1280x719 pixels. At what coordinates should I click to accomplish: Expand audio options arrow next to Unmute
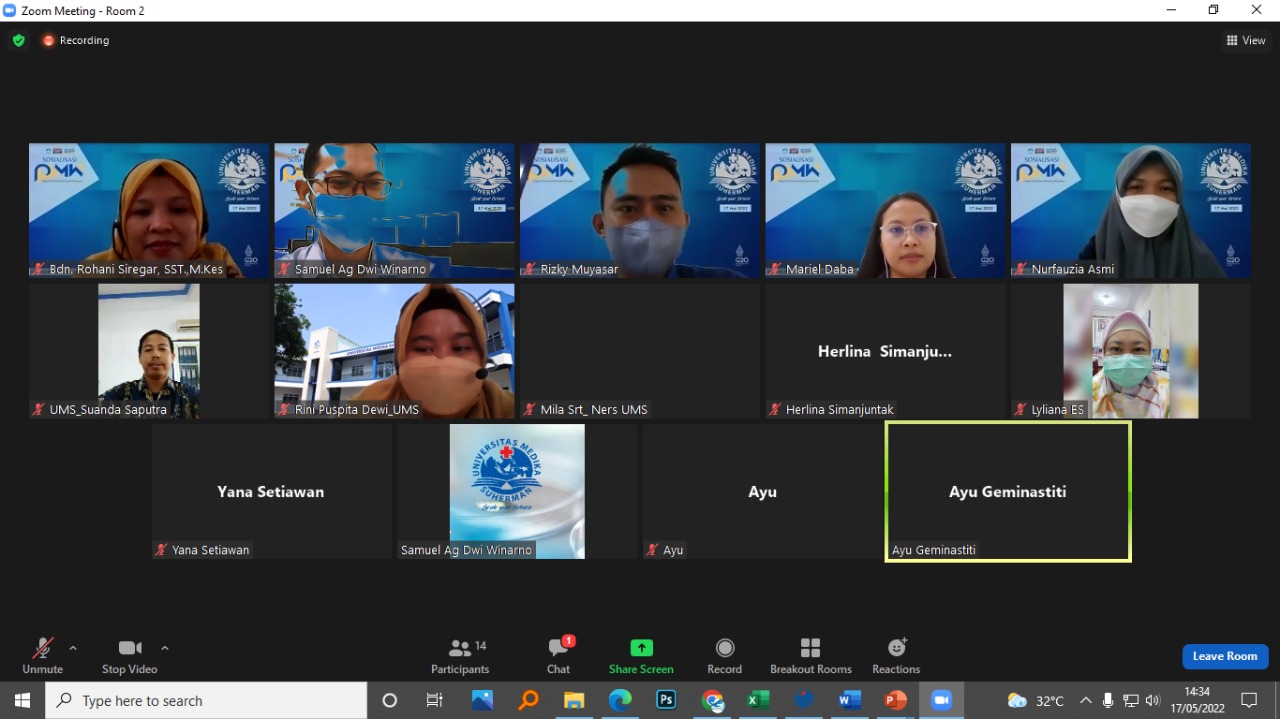point(73,648)
